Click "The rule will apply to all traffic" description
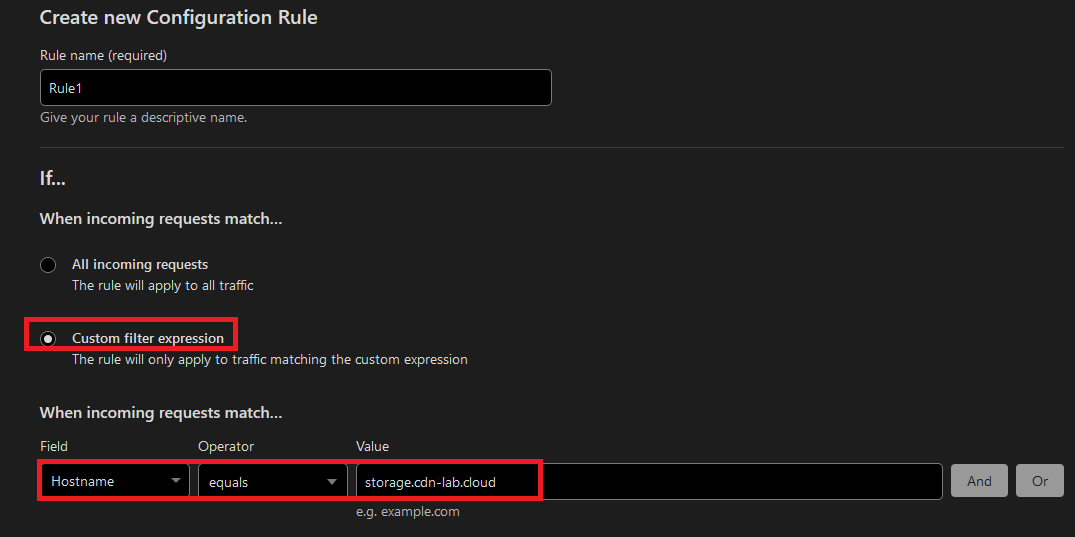Screen dimensions: 1075x537 [163, 286]
